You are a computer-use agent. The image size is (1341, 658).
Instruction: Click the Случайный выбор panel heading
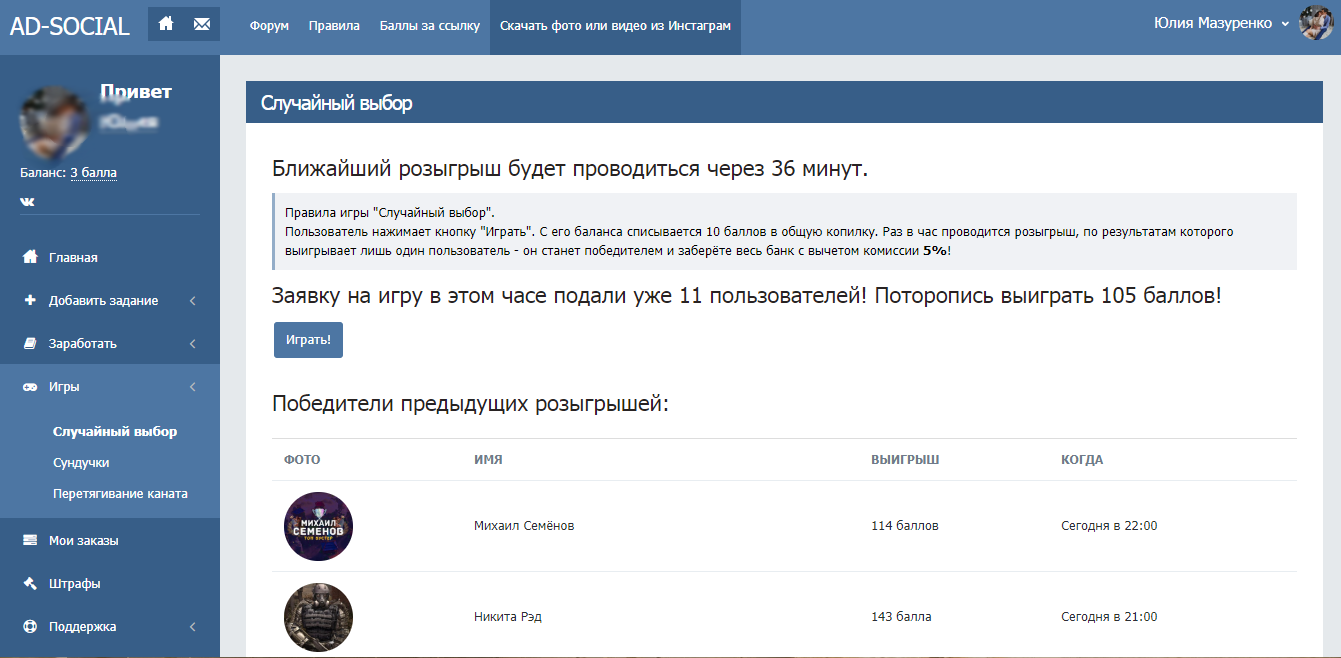coord(336,103)
